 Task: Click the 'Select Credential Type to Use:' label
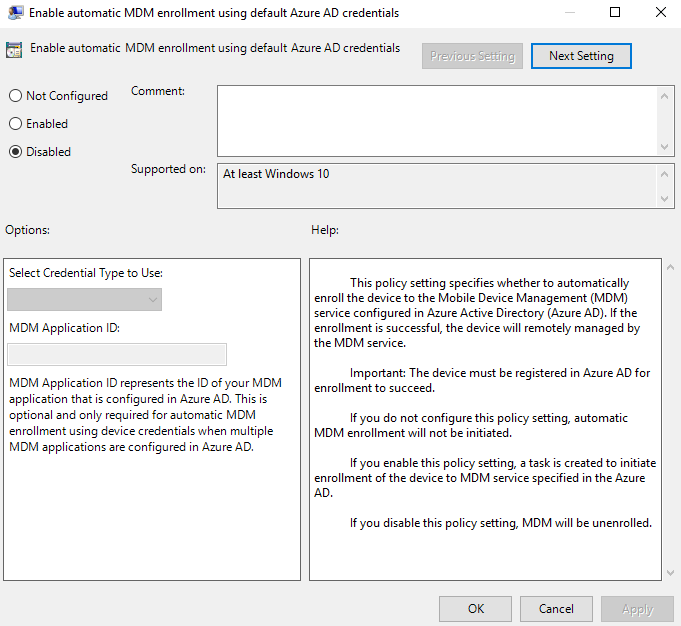click(x=86, y=273)
